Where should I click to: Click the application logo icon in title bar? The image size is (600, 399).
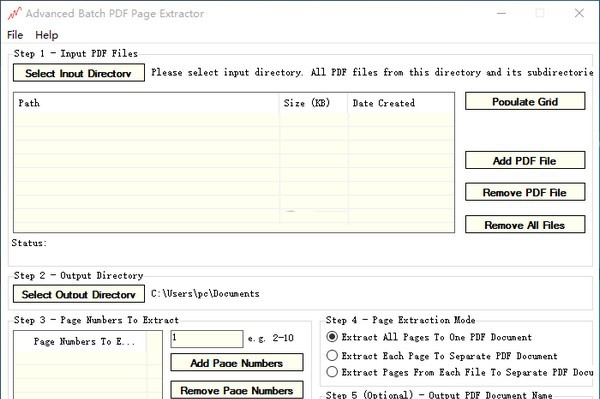click(15, 13)
